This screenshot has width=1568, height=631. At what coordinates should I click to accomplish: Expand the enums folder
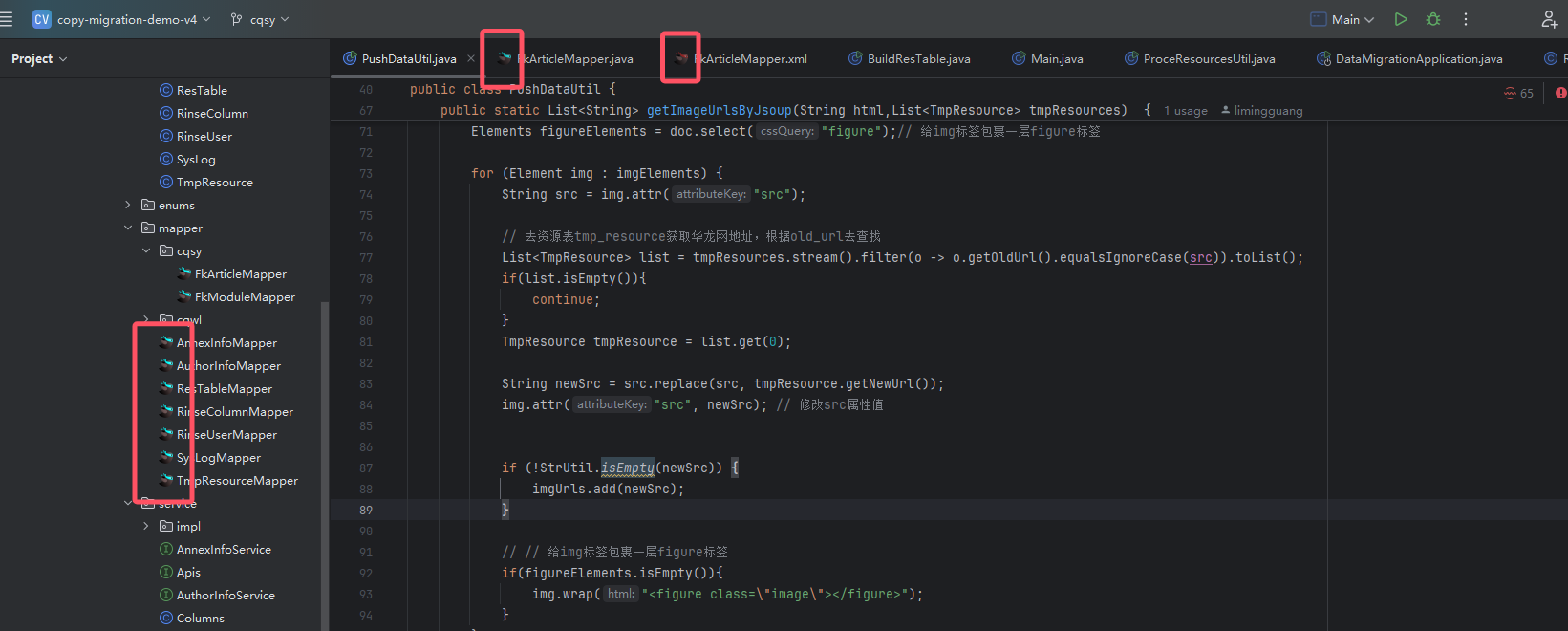click(x=128, y=206)
